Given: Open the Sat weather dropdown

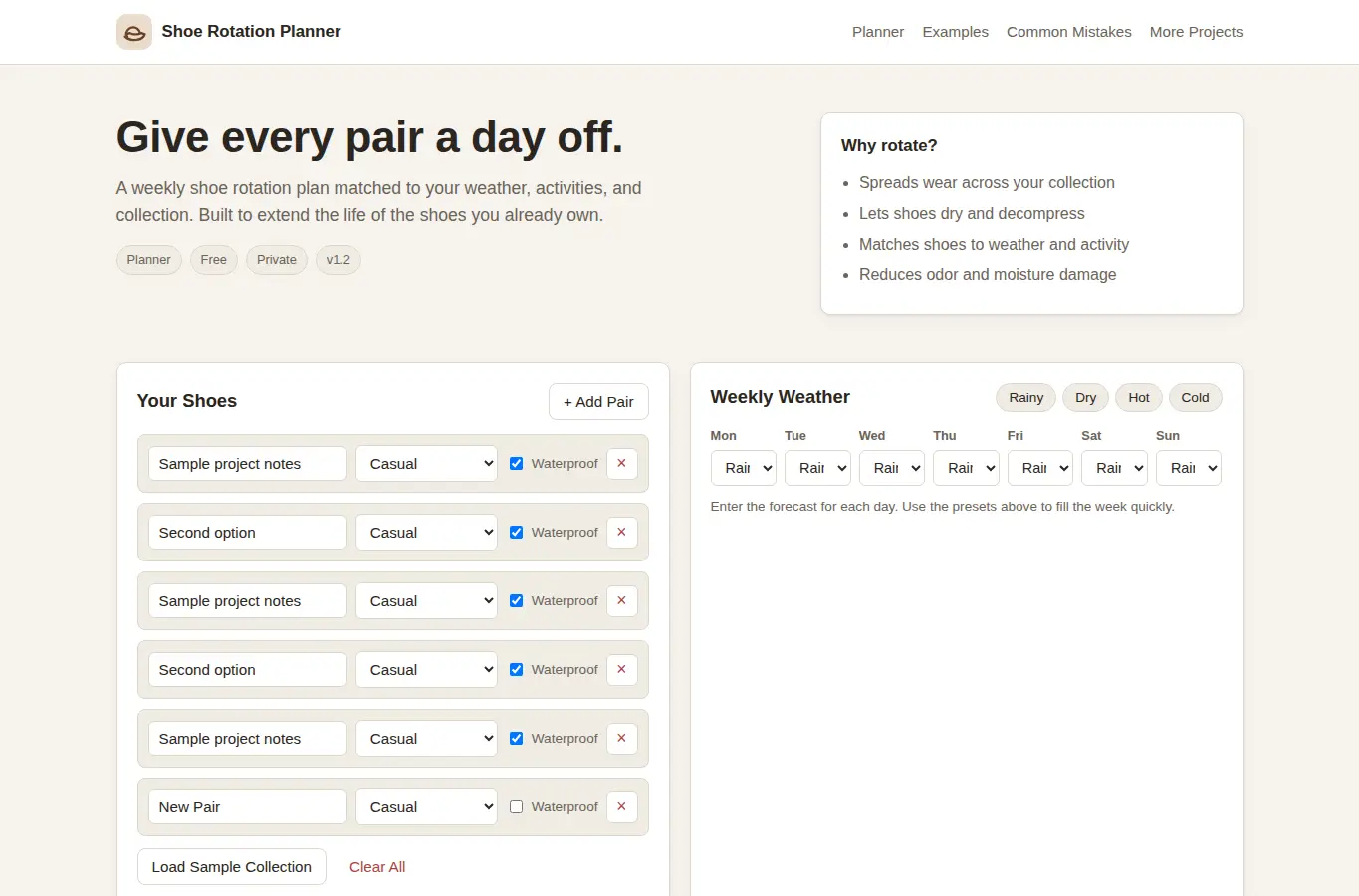Looking at the screenshot, I should (x=1114, y=468).
